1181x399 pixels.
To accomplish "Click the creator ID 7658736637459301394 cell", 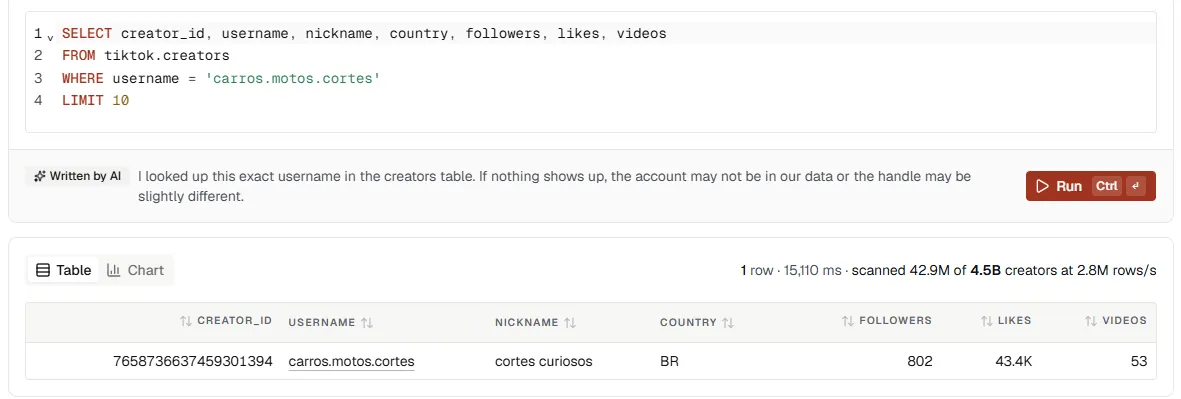I will click(192, 361).
